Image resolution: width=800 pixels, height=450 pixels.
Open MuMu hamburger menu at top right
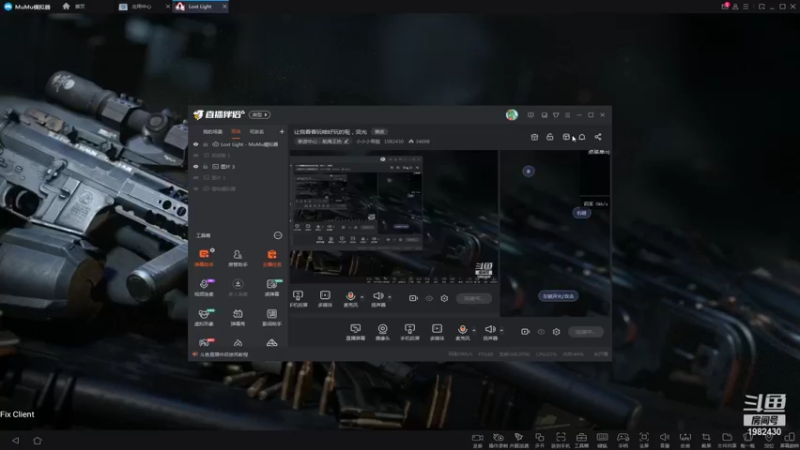(x=746, y=7)
